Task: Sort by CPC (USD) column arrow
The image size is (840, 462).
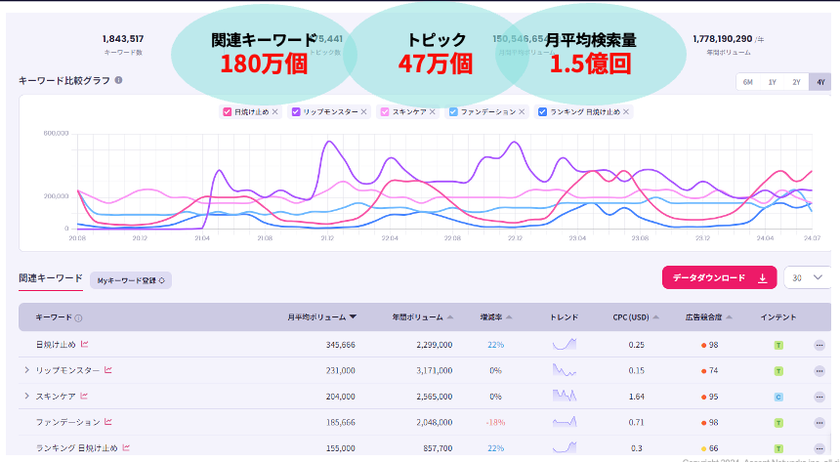Action: (x=656, y=317)
